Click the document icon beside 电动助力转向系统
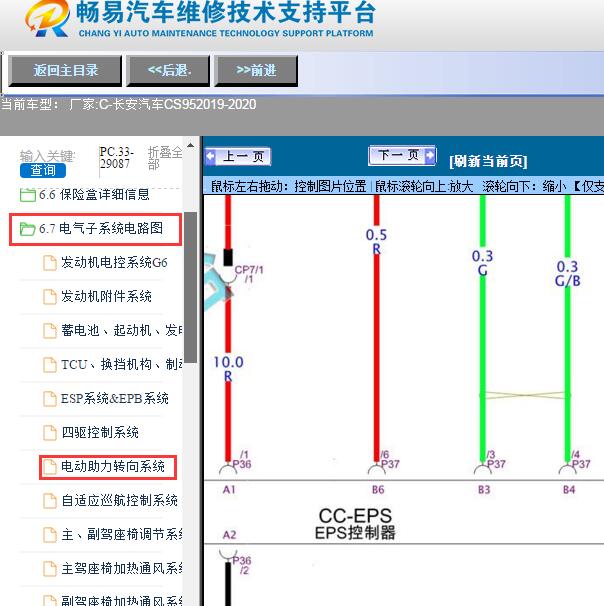 click(x=49, y=467)
